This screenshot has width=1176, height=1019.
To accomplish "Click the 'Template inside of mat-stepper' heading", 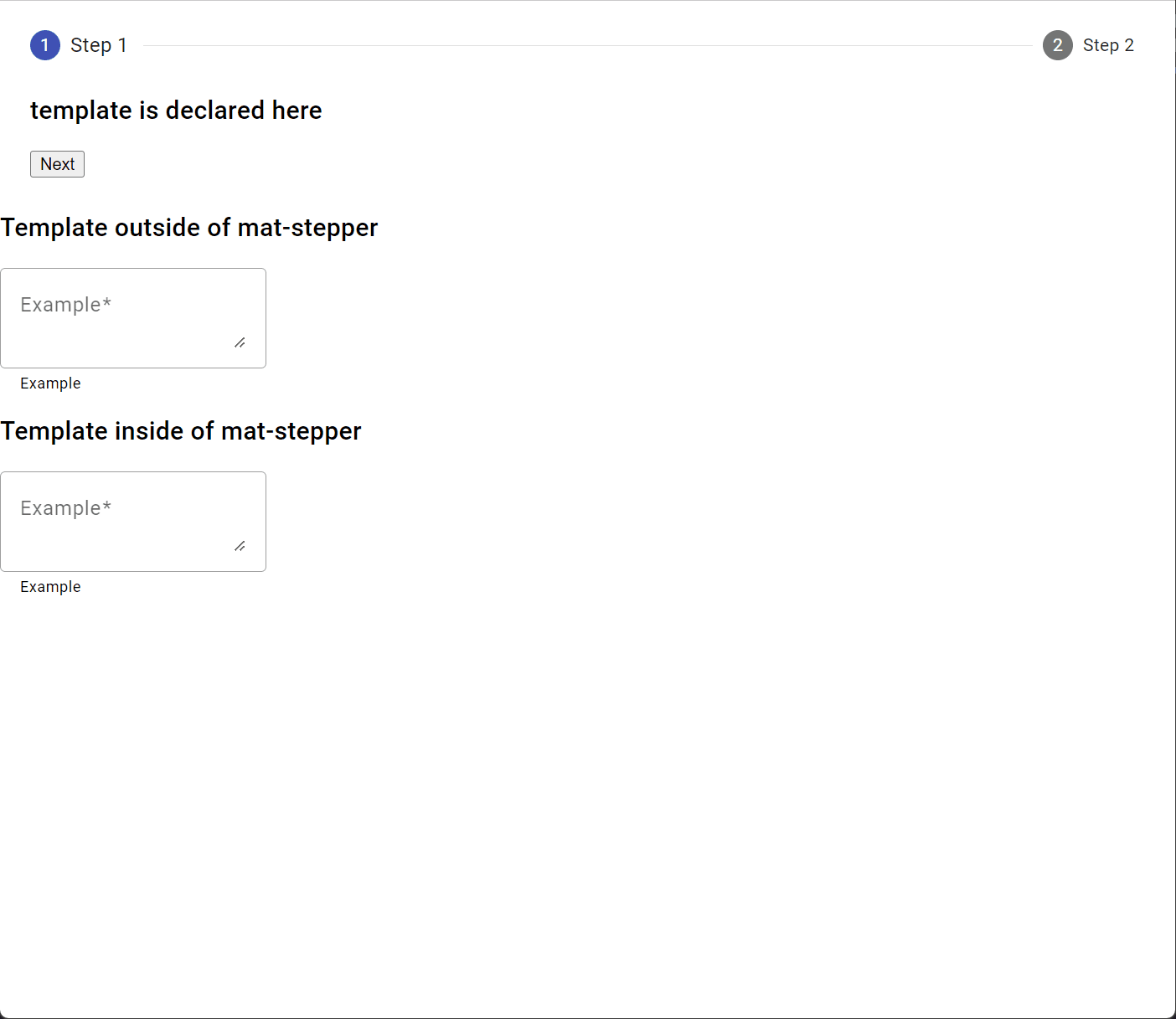I will (x=181, y=430).
